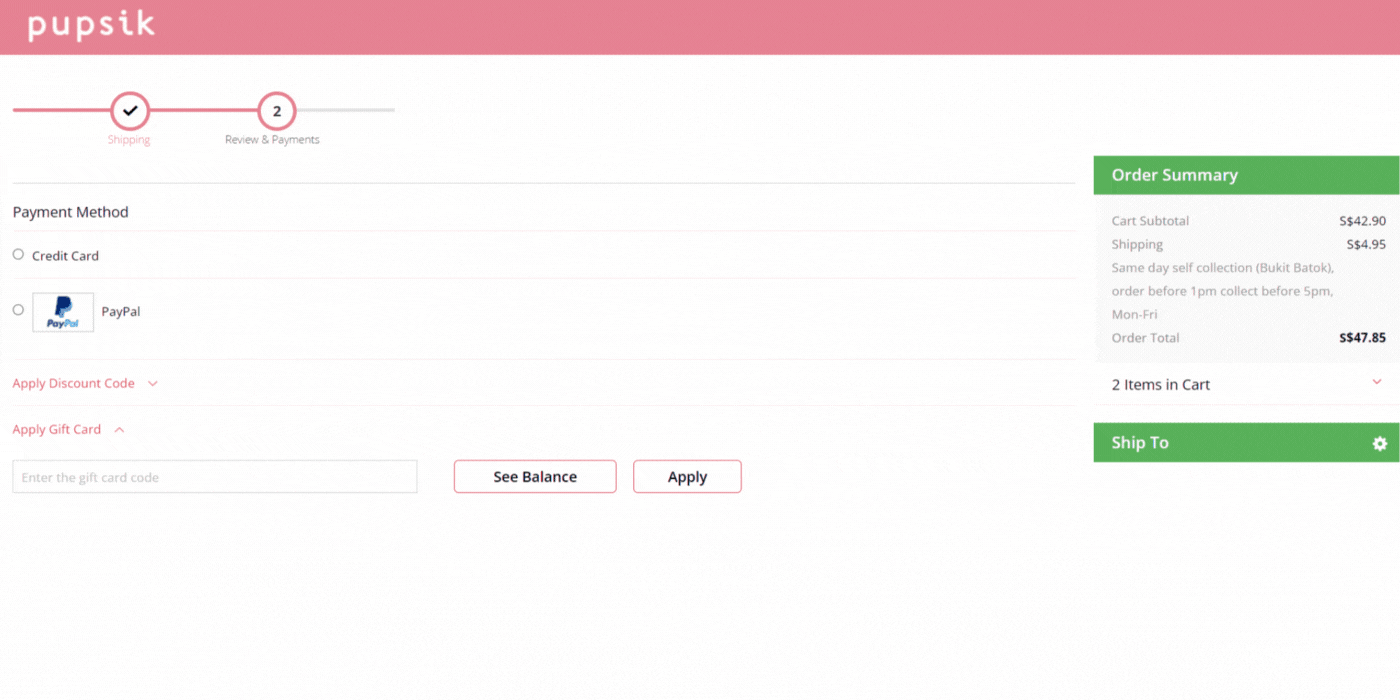
Task: Click the Apply Gift Card chevron icon
Action: point(119,429)
